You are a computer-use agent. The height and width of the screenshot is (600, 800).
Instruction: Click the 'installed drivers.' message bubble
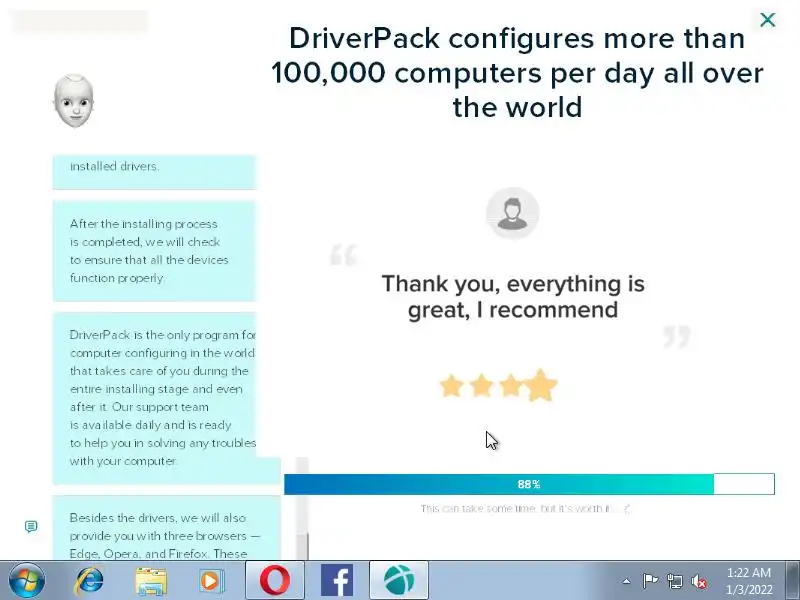154,172
